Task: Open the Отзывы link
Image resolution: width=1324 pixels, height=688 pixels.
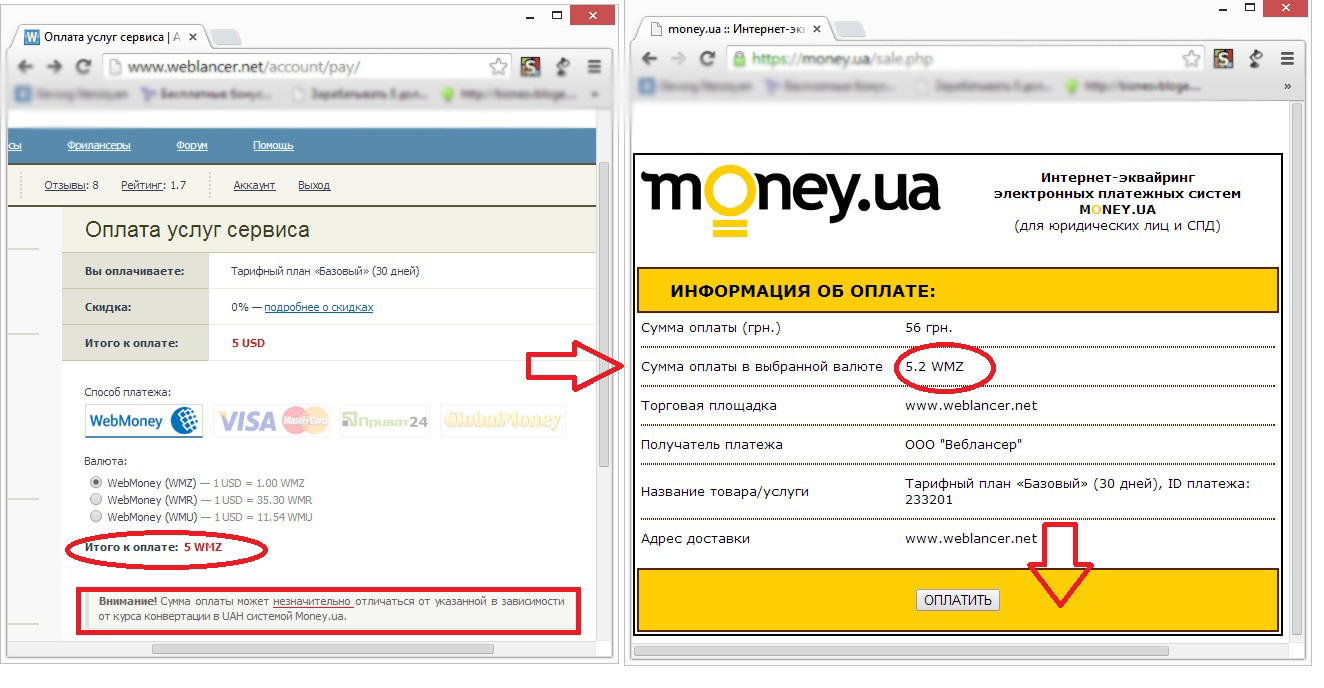Action: 66,186
